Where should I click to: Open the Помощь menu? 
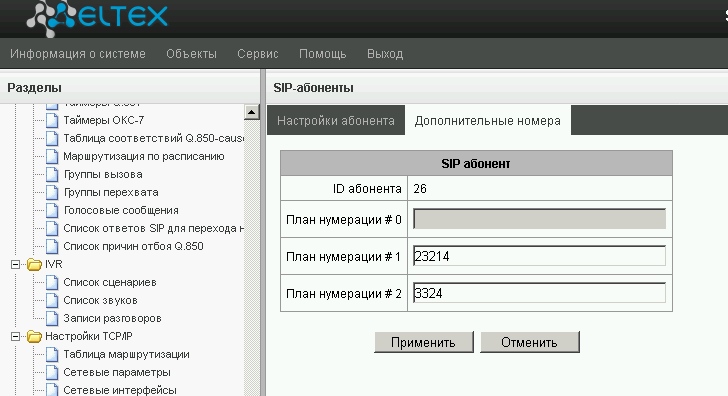click(323, 54)
